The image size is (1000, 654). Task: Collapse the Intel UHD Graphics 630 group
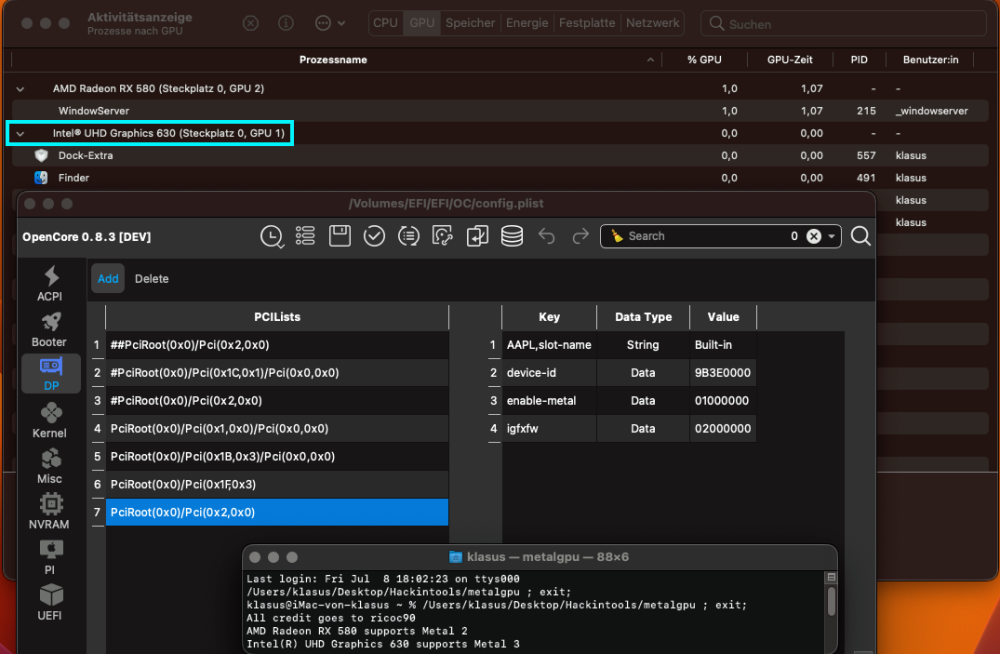[x=20, y=133]
